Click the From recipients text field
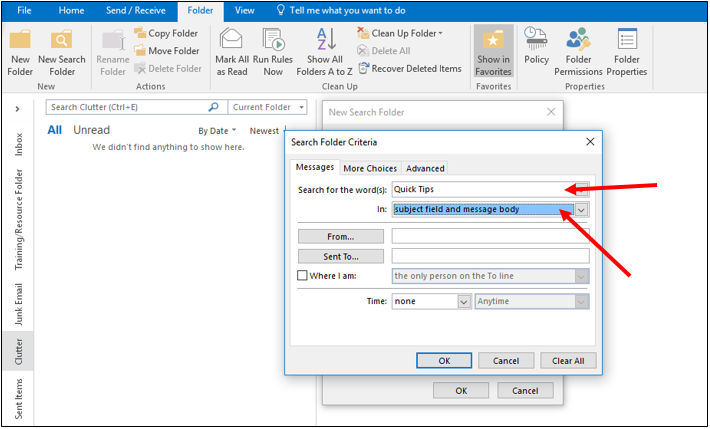This screenshot has width=710, height=429. point(490,236)
